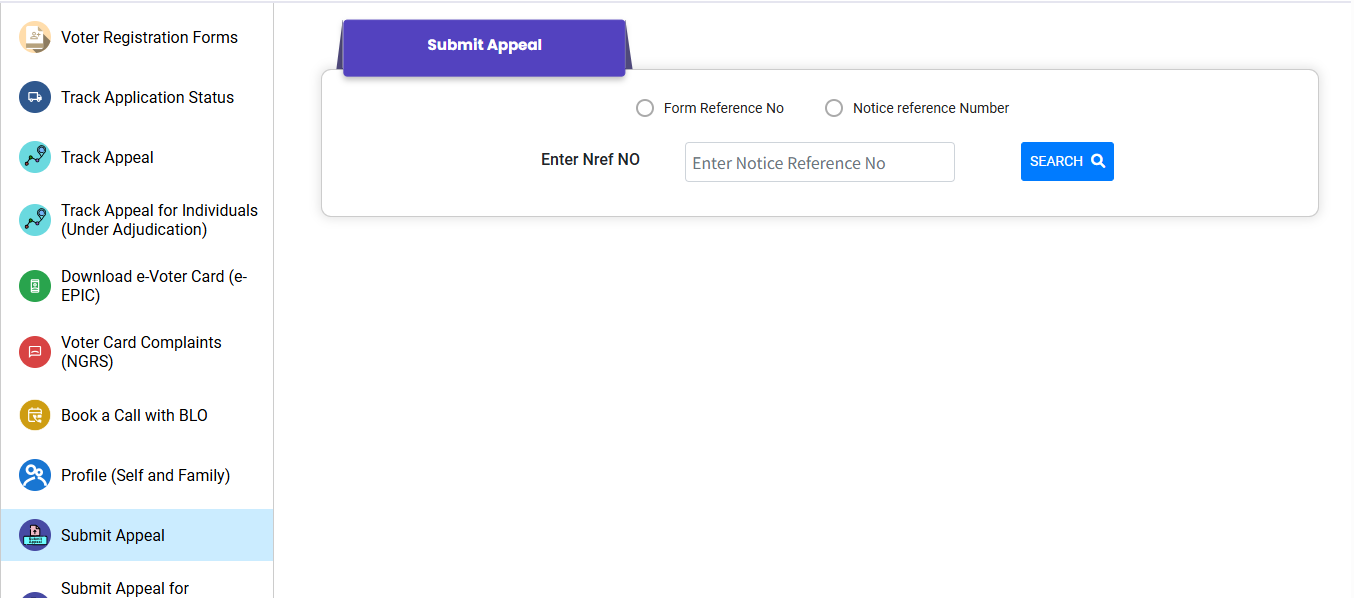Click the purple Submit Appeal tab header
Image resolution: width=1354 pixels, height=598 pixels.
(484, 47)
